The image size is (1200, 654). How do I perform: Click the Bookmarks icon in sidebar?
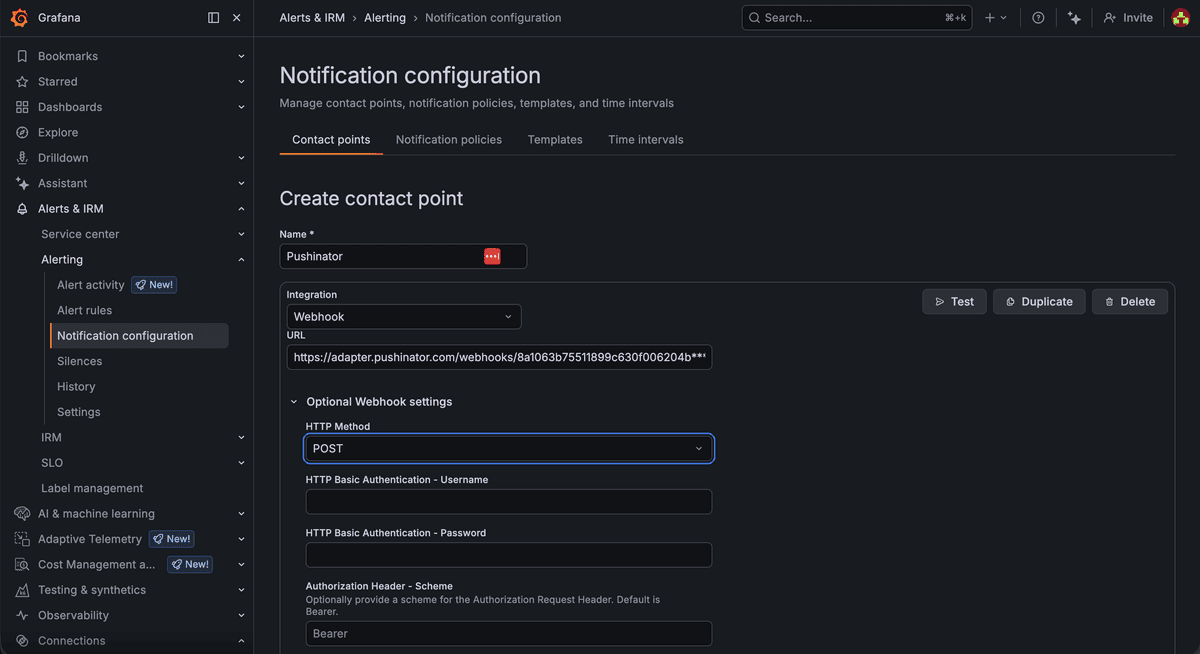click(22, 56)
